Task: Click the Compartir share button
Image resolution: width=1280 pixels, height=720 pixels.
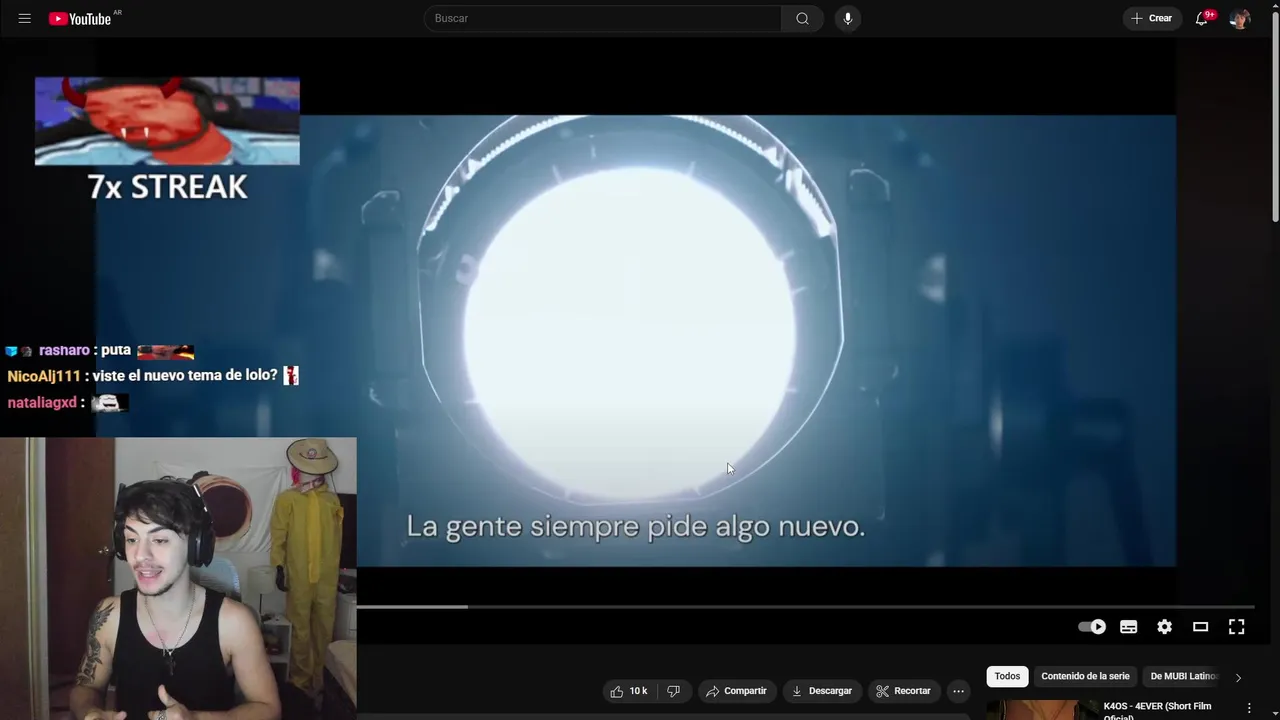Action: pos(736,691)
